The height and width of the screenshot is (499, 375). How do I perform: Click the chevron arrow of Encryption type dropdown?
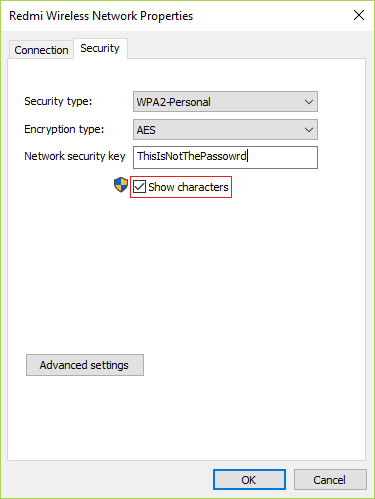[x=309, y=130]
